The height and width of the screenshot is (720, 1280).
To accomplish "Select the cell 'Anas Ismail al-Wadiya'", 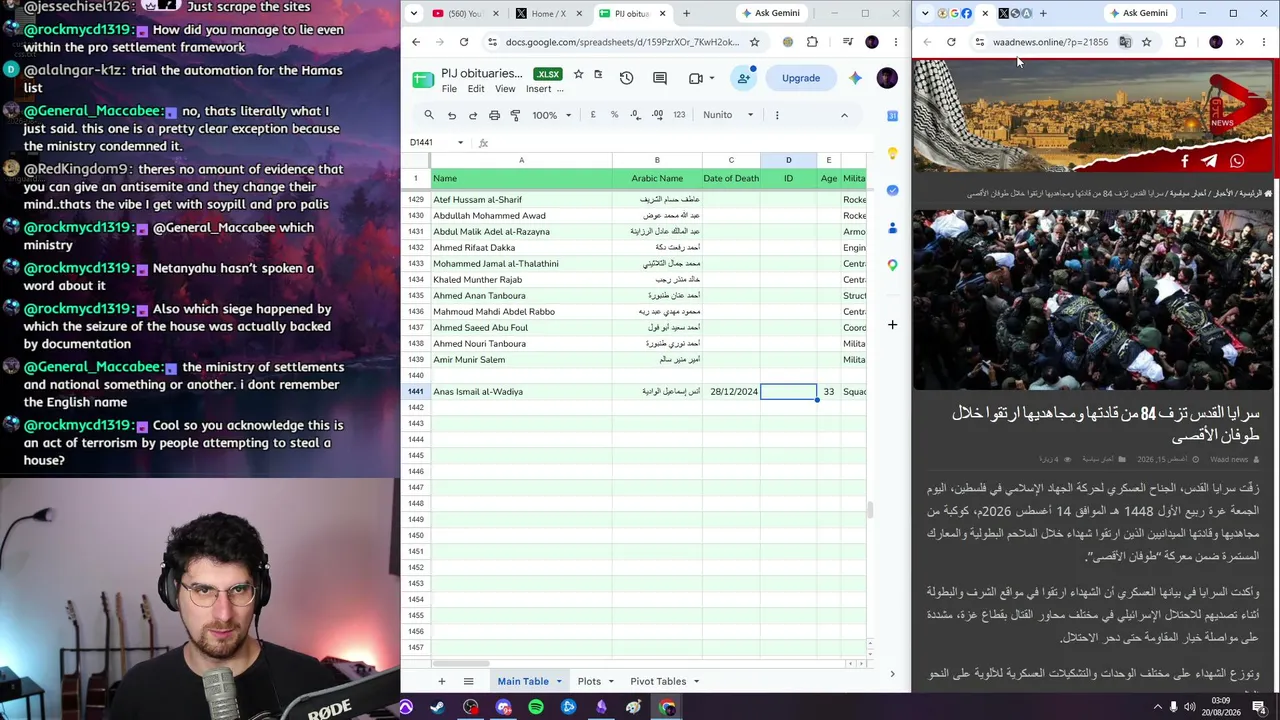I will coord(521,391).
